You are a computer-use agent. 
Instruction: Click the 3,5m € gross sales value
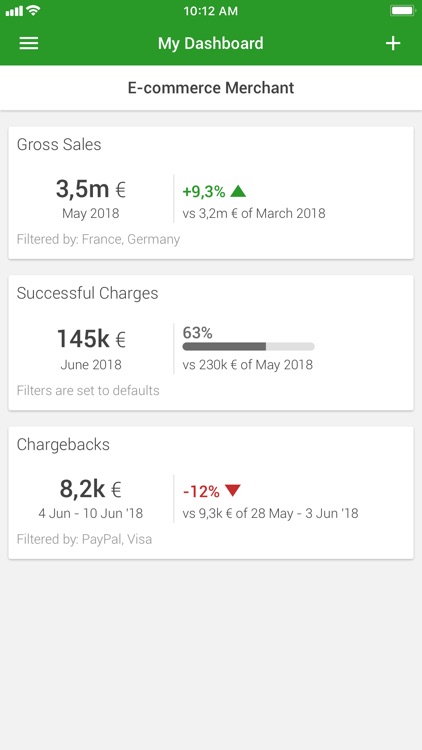(x=90, y=189)
